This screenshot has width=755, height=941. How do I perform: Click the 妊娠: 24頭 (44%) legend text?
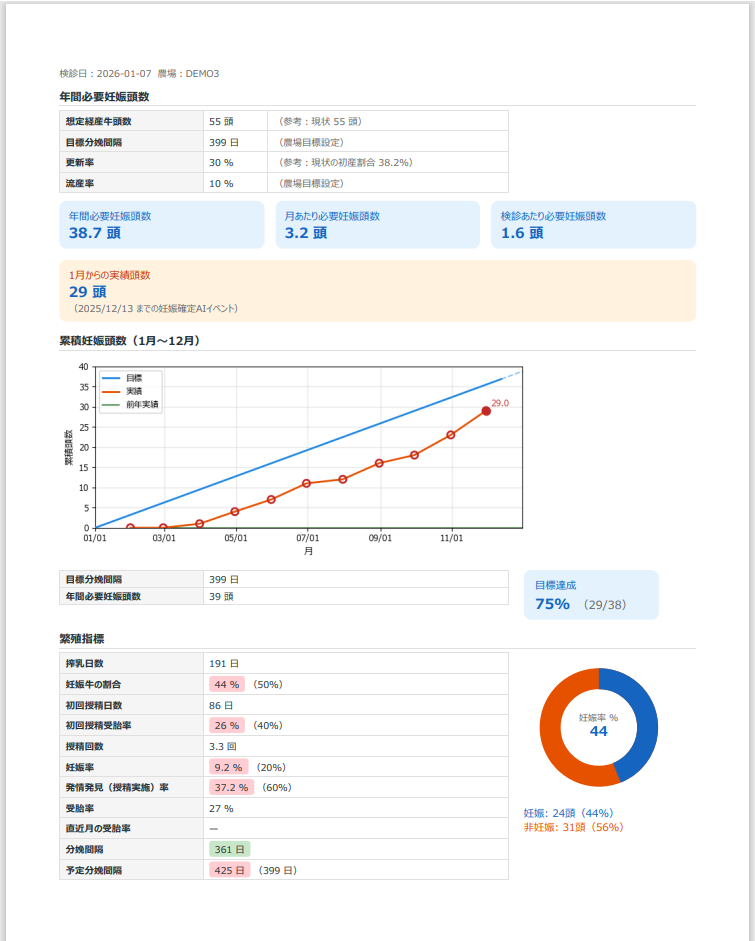click(568, 813)
